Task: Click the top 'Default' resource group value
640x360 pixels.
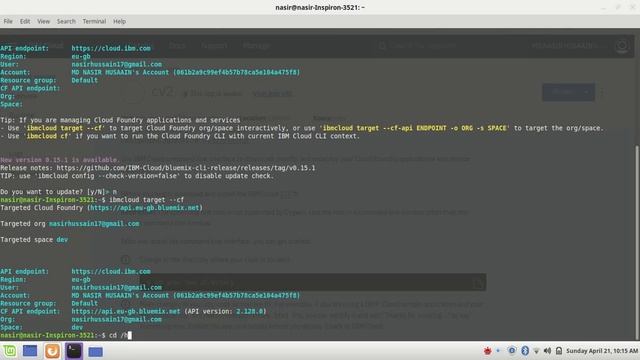Action: pyautogui.click(x=84, y=80)
